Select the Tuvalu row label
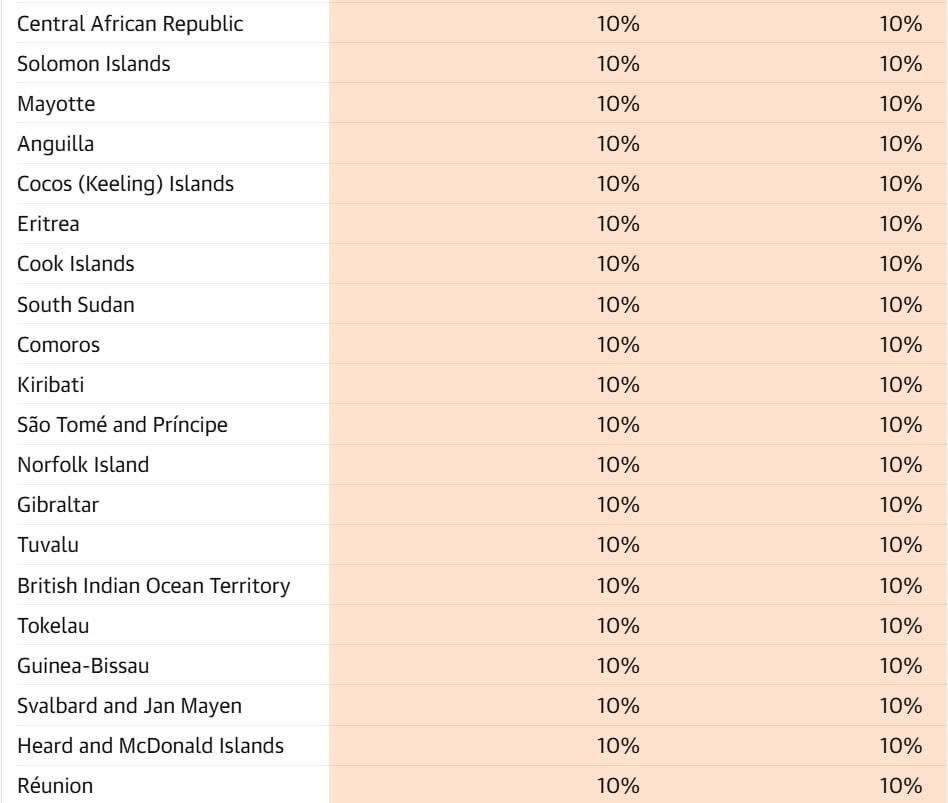 pos(47,545)
